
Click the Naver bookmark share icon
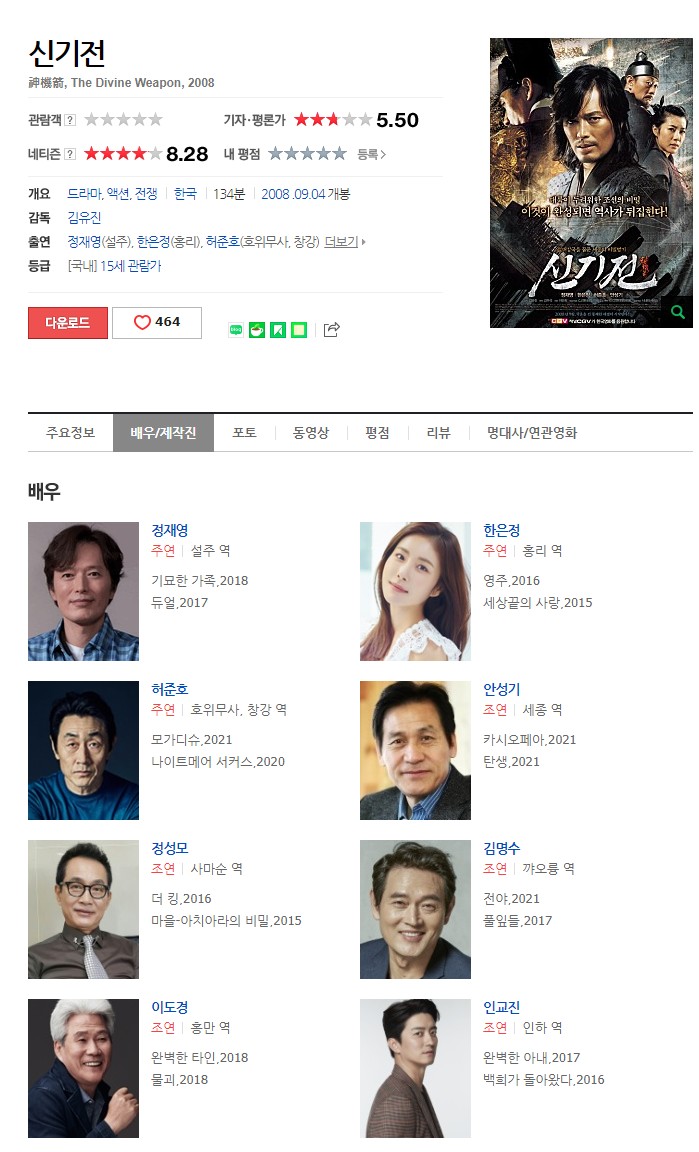[x=278, y=330]
